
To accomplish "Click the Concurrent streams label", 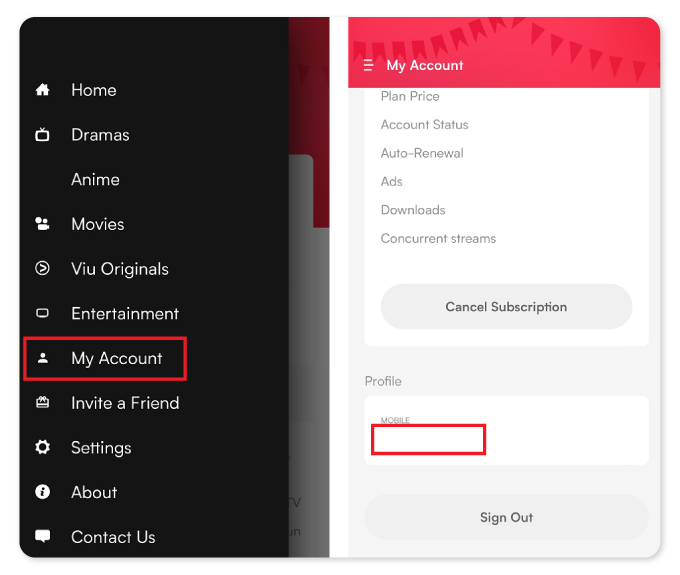I will [x=438, y=238].
